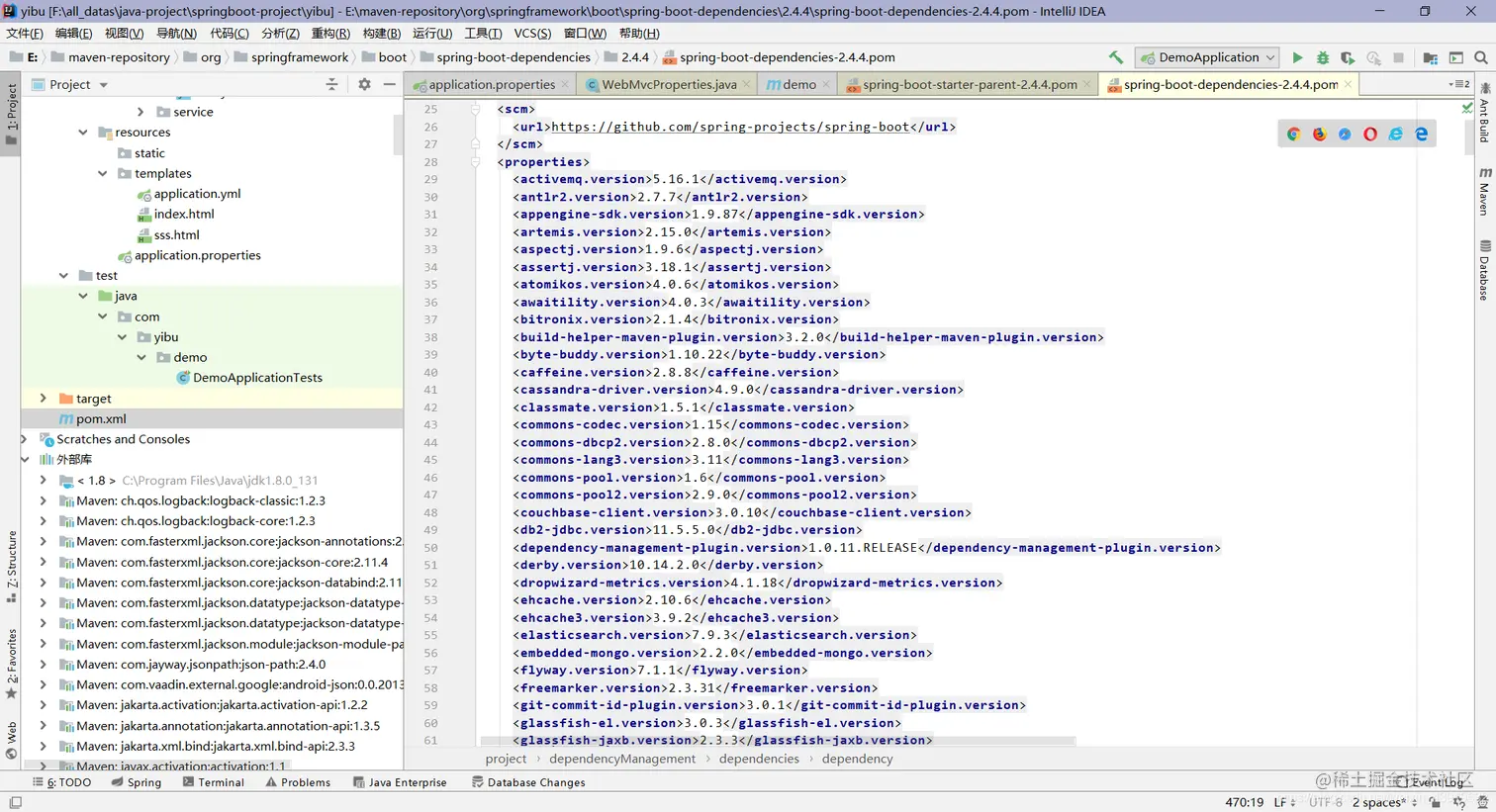Select index.html in templates folder
The width and height of the screenshot is (1496, 812).
[x=184, y=214]
